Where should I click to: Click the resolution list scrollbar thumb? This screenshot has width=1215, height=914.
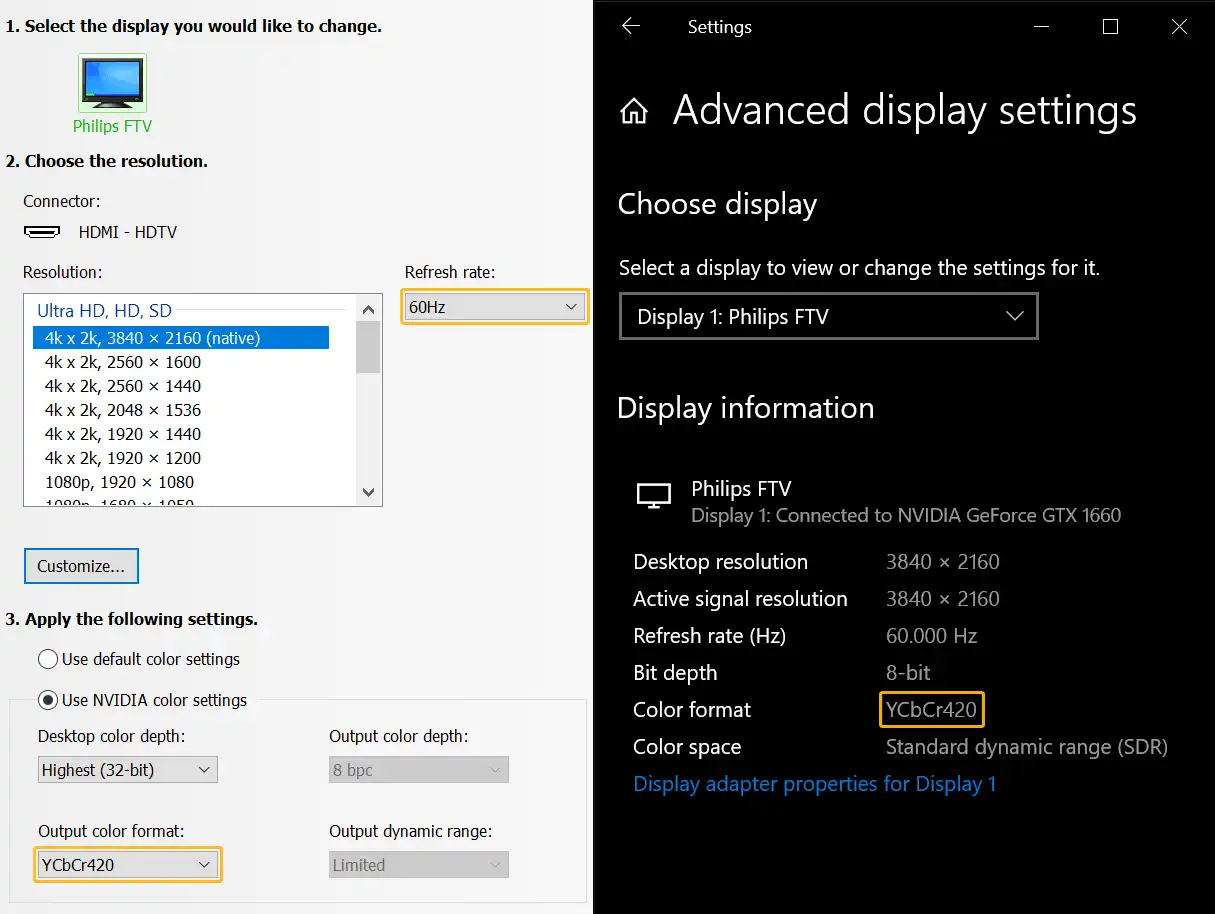tap(368, 346)
